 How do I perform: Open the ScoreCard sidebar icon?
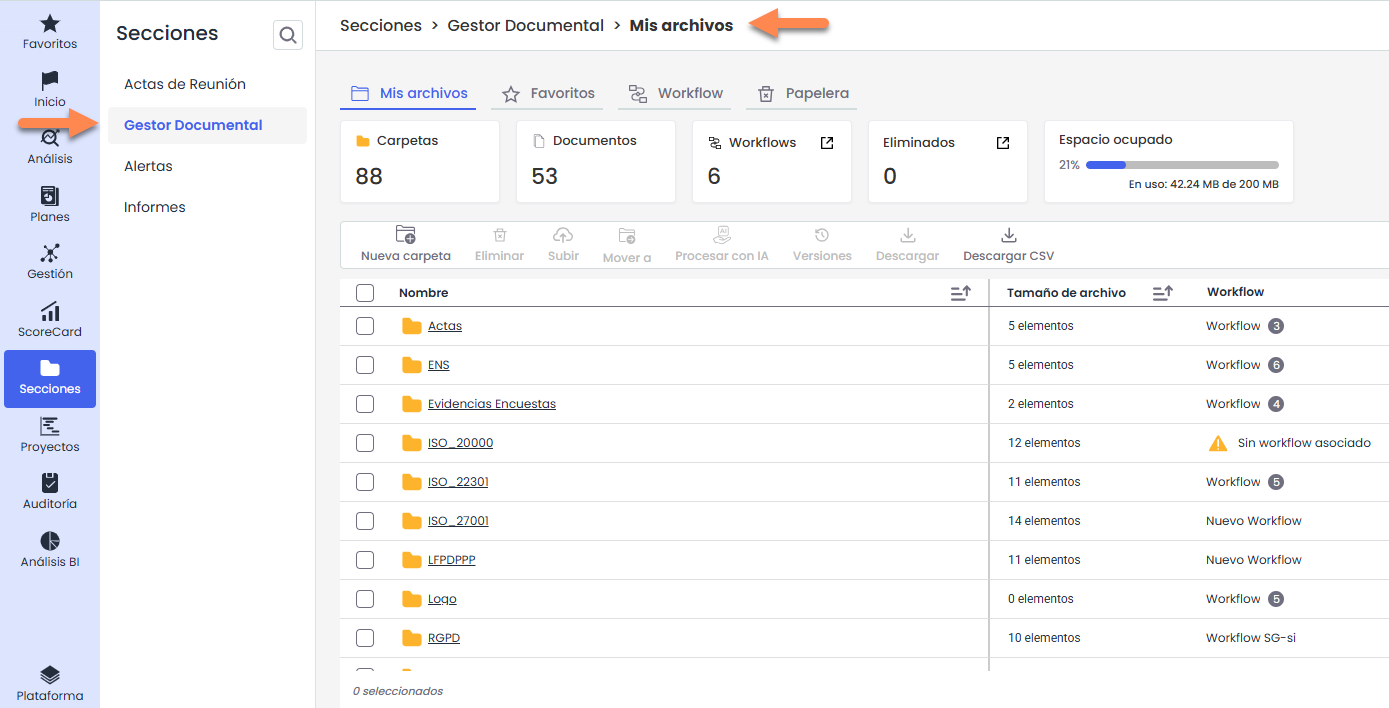click(x=50, y=313)
